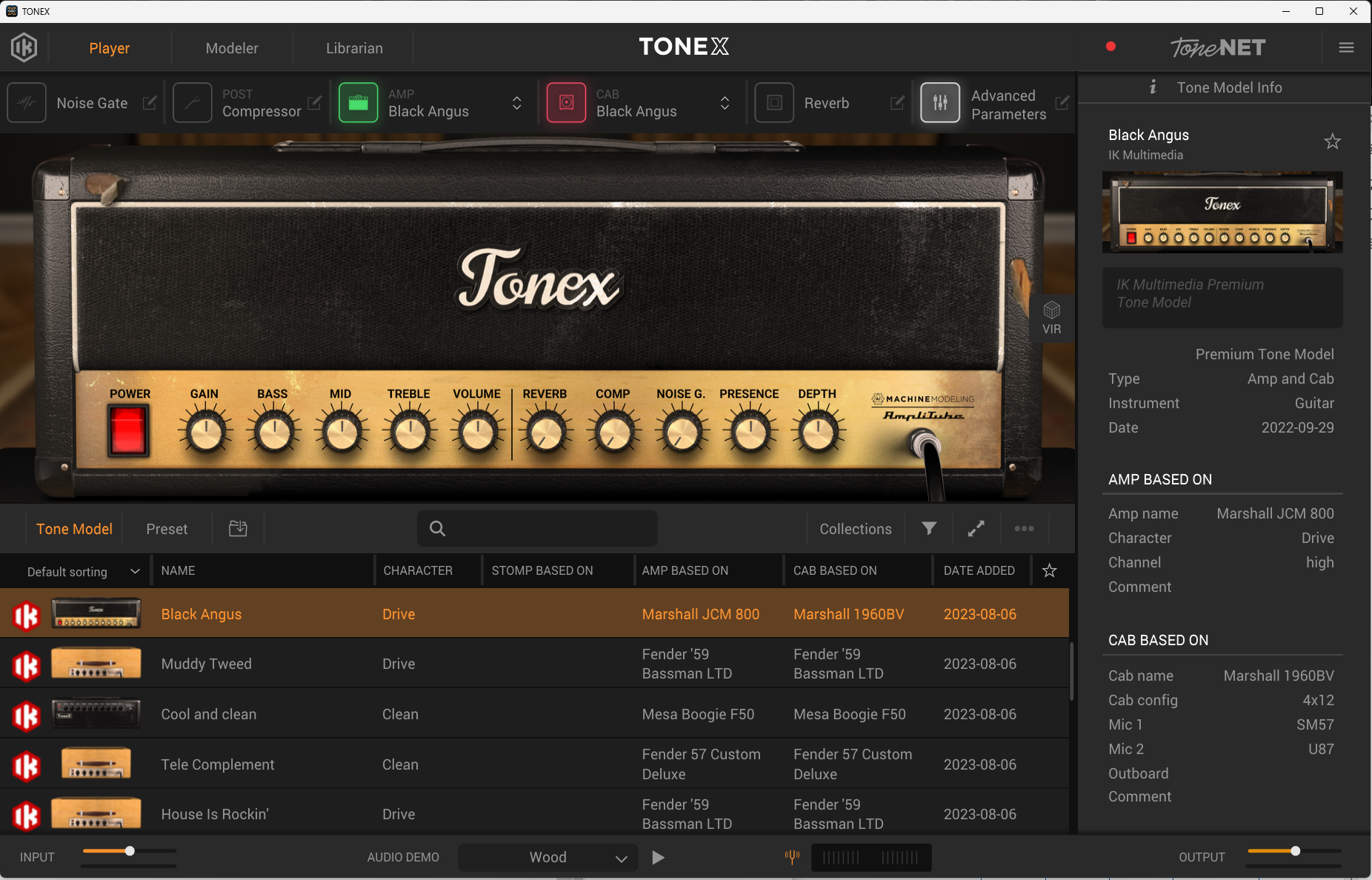Select the Muddy Tweed row

click(x=534, y=664)
